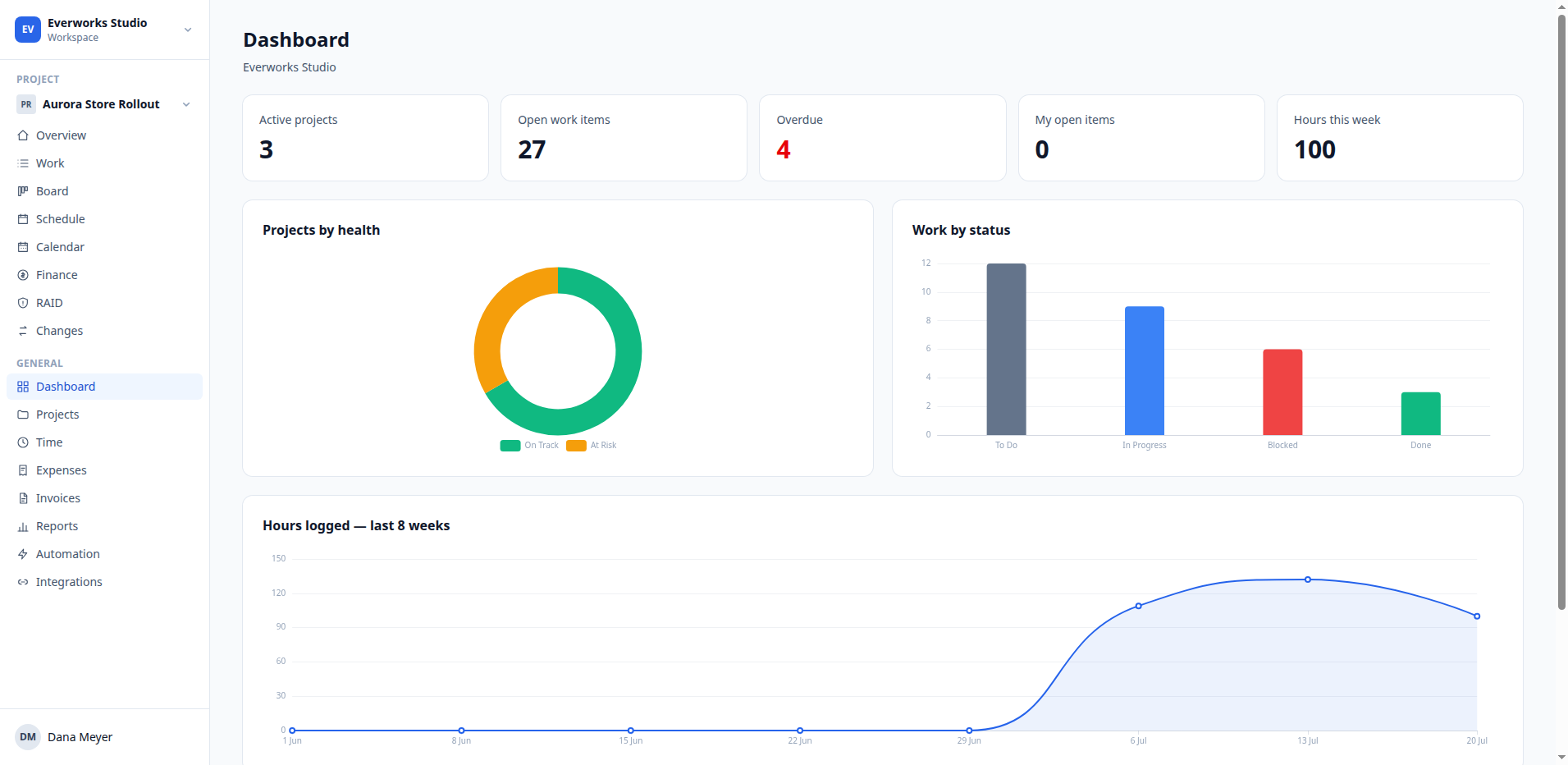Click the My open items card
The height and width of the screenshot is (765, 1568).
coord(1141,138)
